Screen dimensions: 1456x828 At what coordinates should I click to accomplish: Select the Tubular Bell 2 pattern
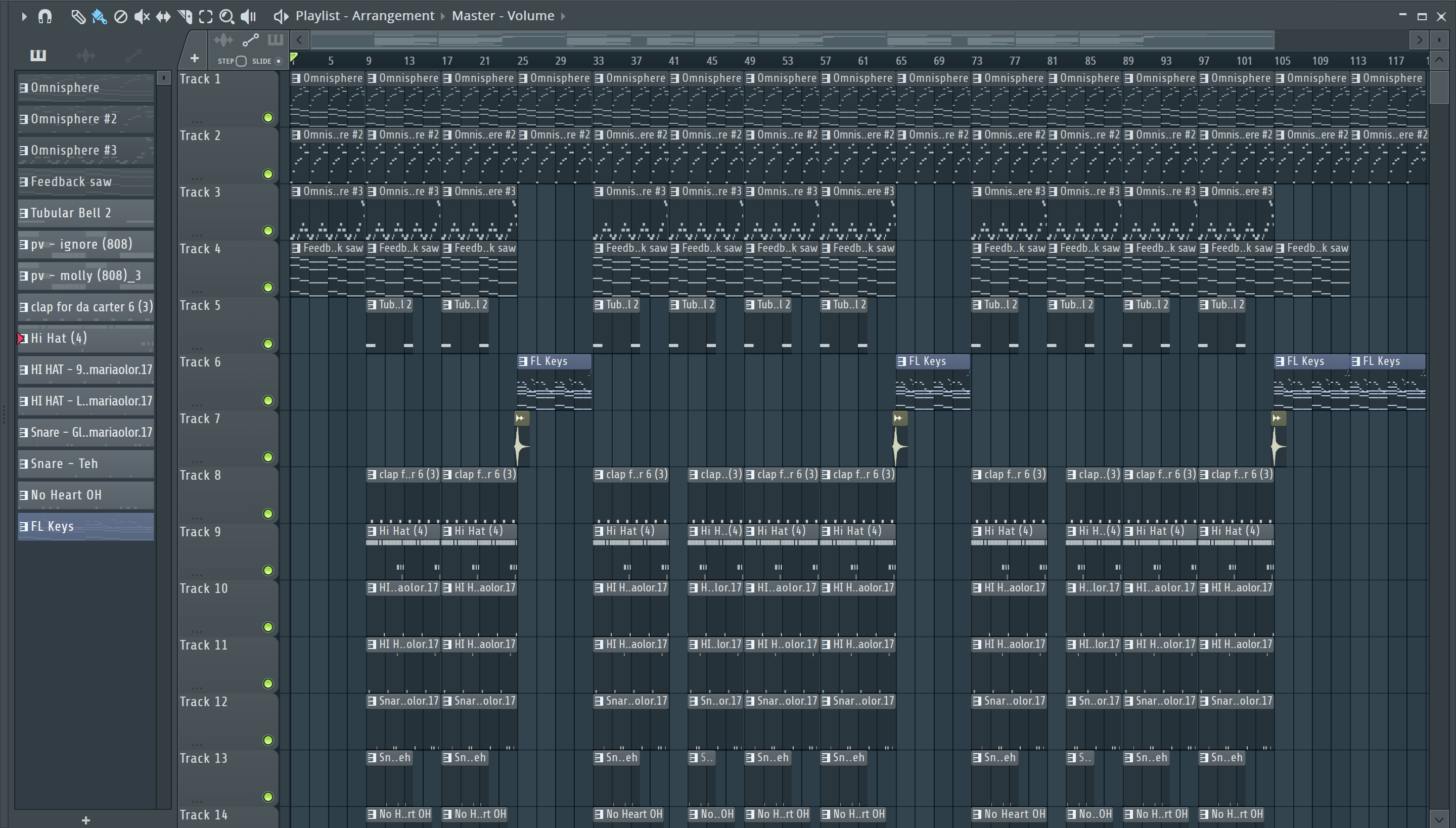pyautogui.click(x=86, y=213)
